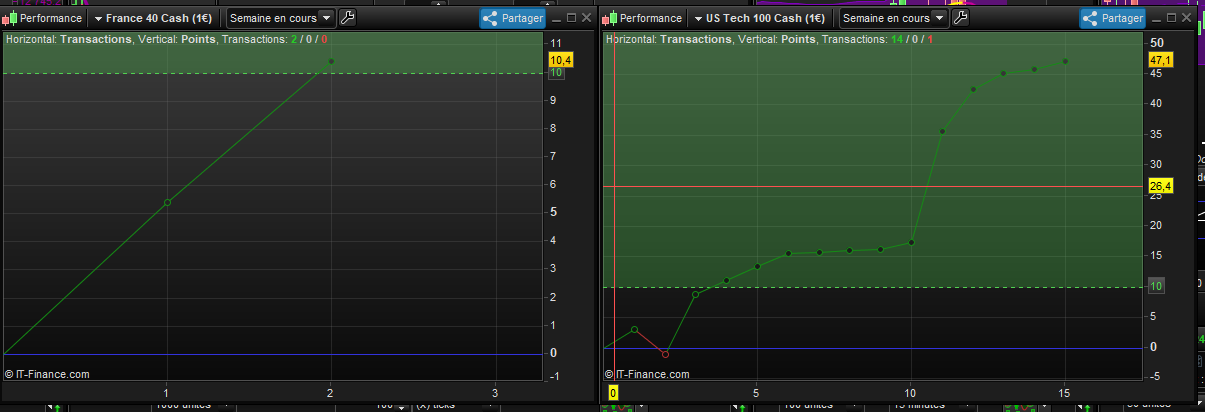The height and width of the screenshot is (412, 1205).
Task: Open instrument dropdown France 40 Cash (1€)
Action: pos(153,18)
